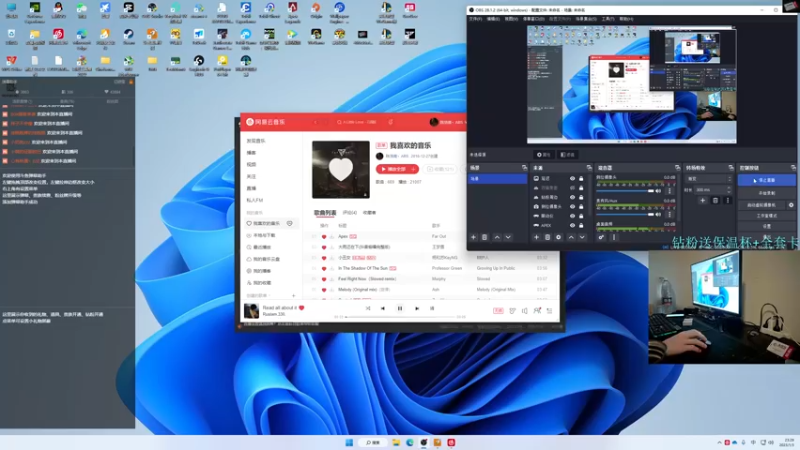Open 发现音乐 in NetEase sidebar

click(x=256, y=141)
